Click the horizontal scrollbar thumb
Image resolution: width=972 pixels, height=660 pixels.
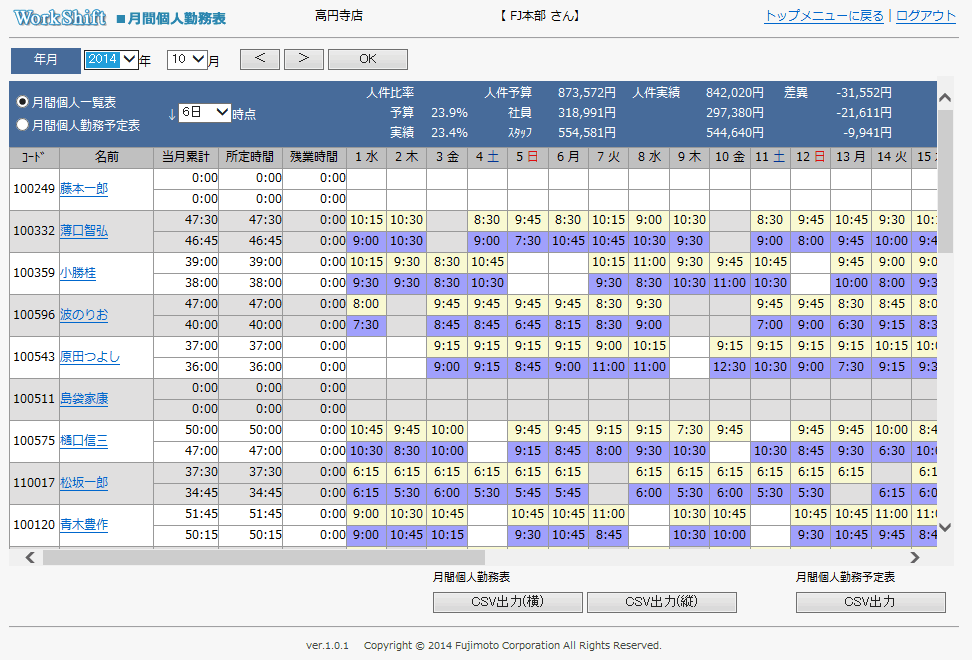[263, 557]
